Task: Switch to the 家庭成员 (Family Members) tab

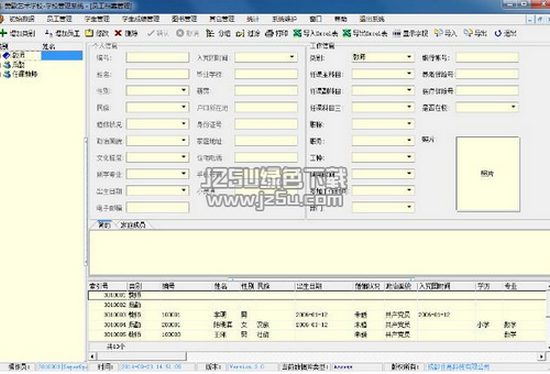Action: click(133, 225)
